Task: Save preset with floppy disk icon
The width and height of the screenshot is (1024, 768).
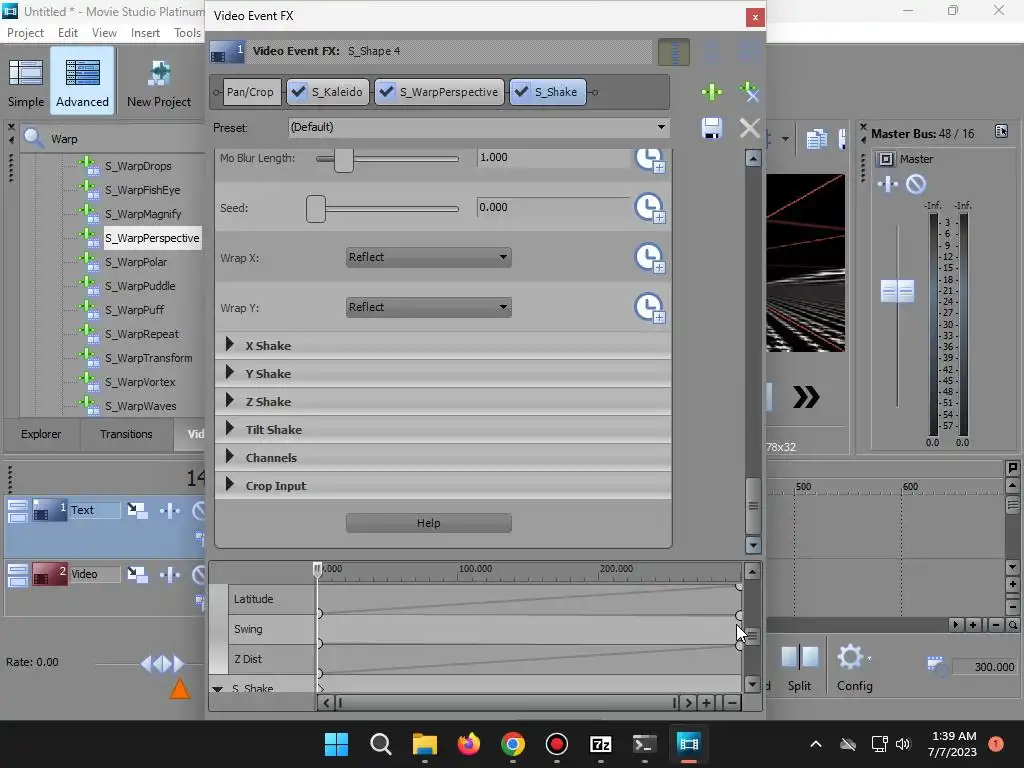Action: (x=712, y=128)
